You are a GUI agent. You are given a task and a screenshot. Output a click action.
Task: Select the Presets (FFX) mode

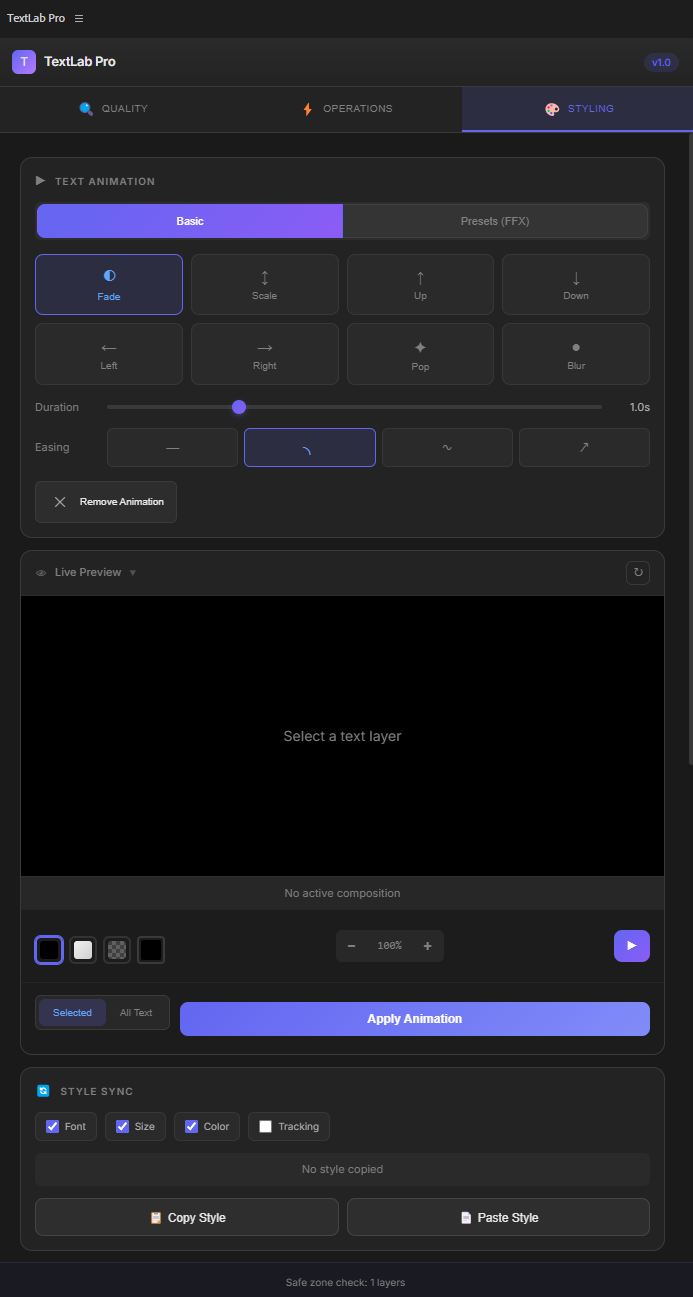(x=495, y=221)
